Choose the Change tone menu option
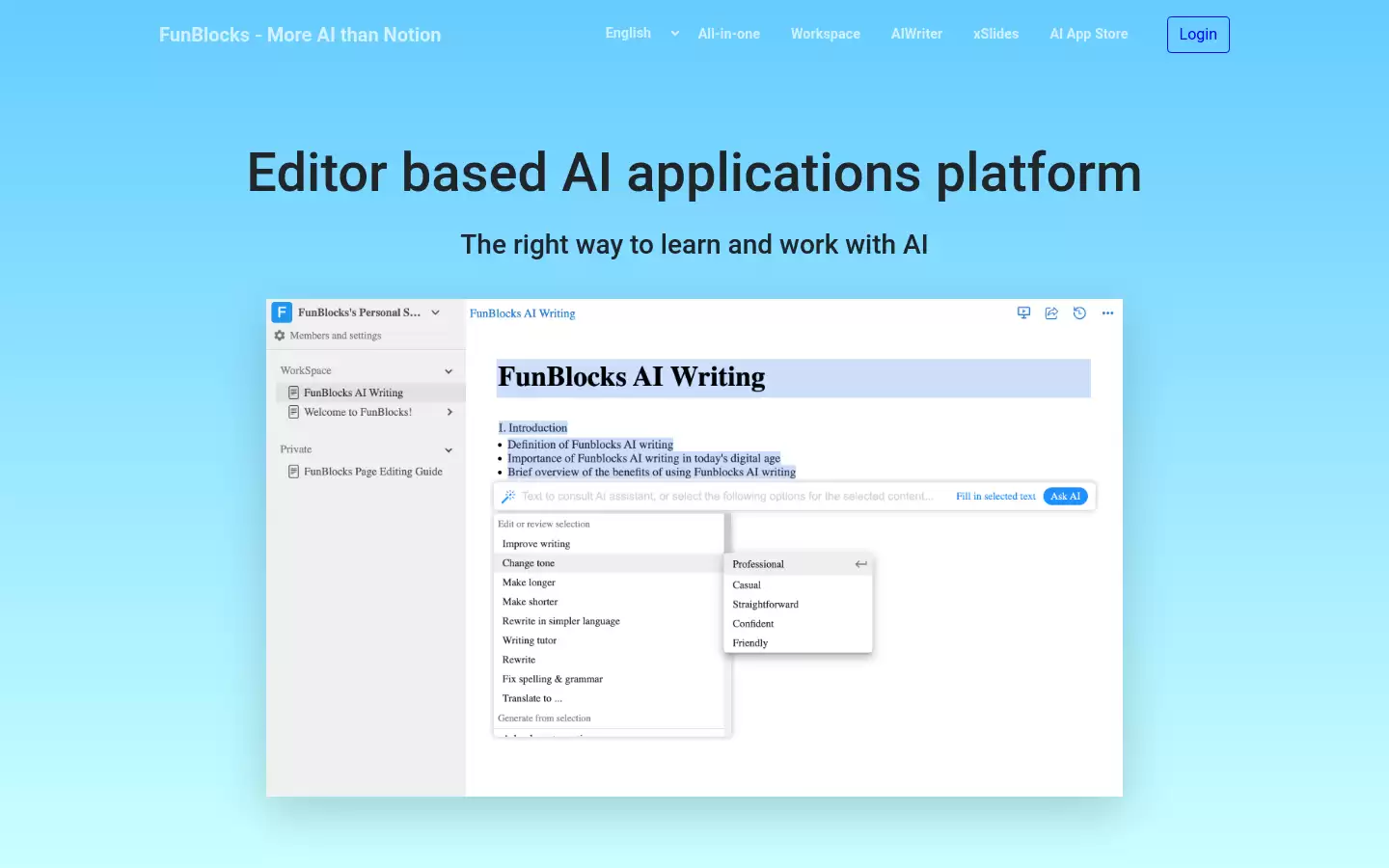 tap(609, 563)
